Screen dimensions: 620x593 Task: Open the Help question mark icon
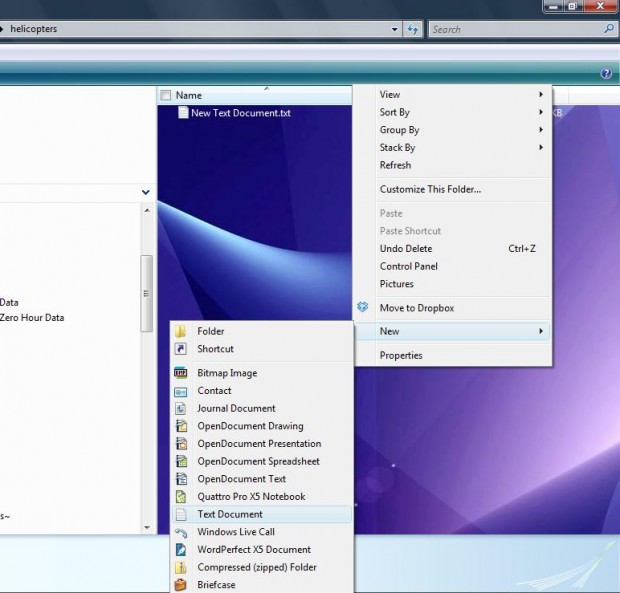tap(606, 73)
